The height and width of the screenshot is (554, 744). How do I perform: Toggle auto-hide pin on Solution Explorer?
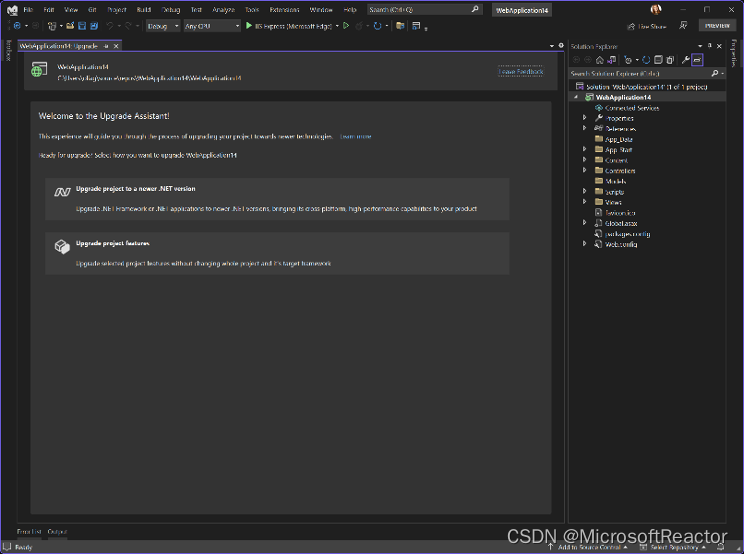click(710, 46)
